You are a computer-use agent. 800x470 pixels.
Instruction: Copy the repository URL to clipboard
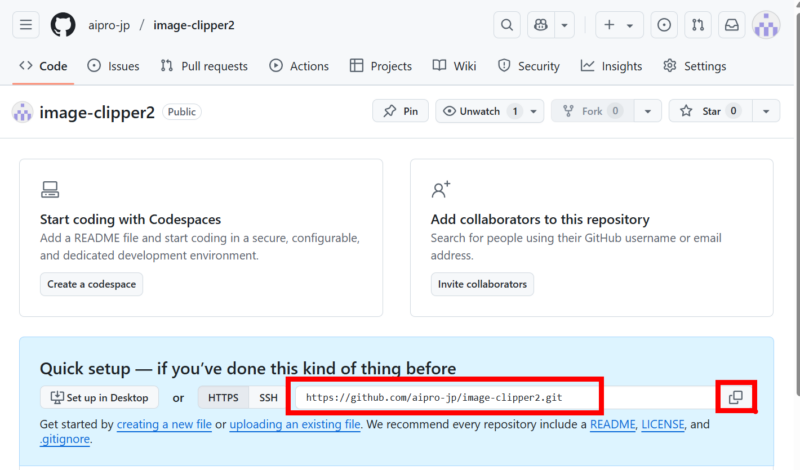pyautogui.click(x=736, y=397)
